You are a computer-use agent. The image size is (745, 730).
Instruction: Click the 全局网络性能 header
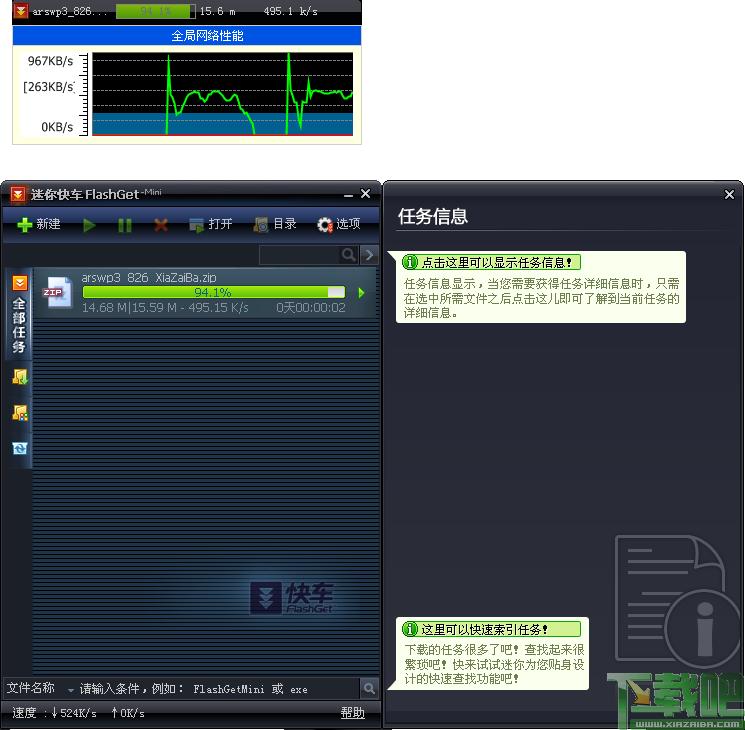coord(187,36)
